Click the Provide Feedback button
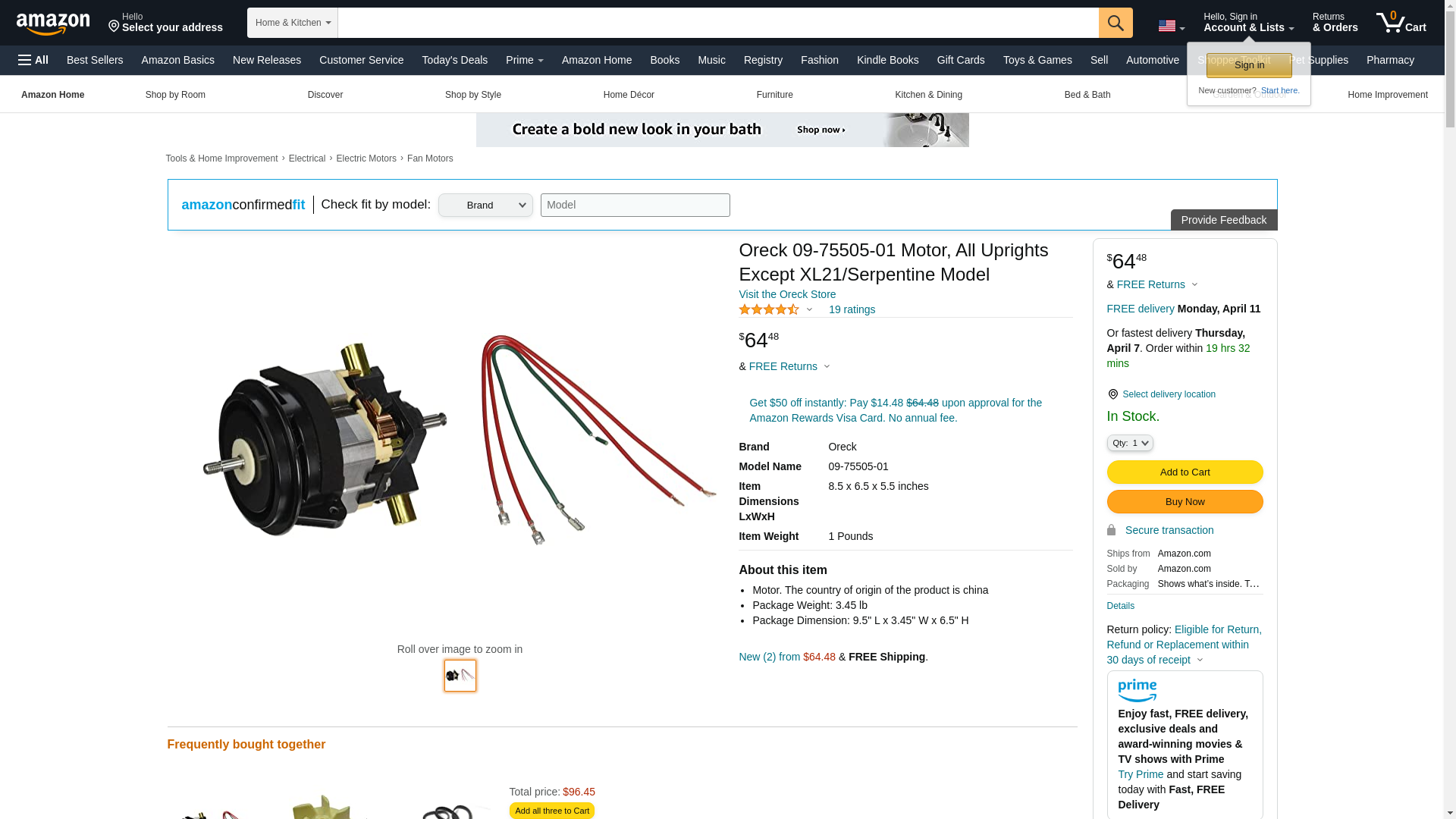1456x819 pixels. point(1224,220)
